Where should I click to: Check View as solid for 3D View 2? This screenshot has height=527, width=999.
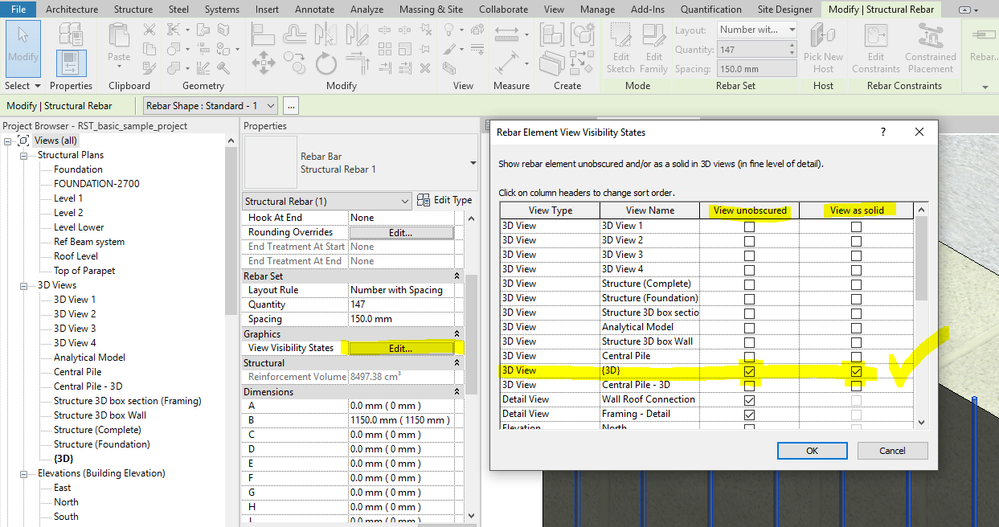tap(856, 242)
